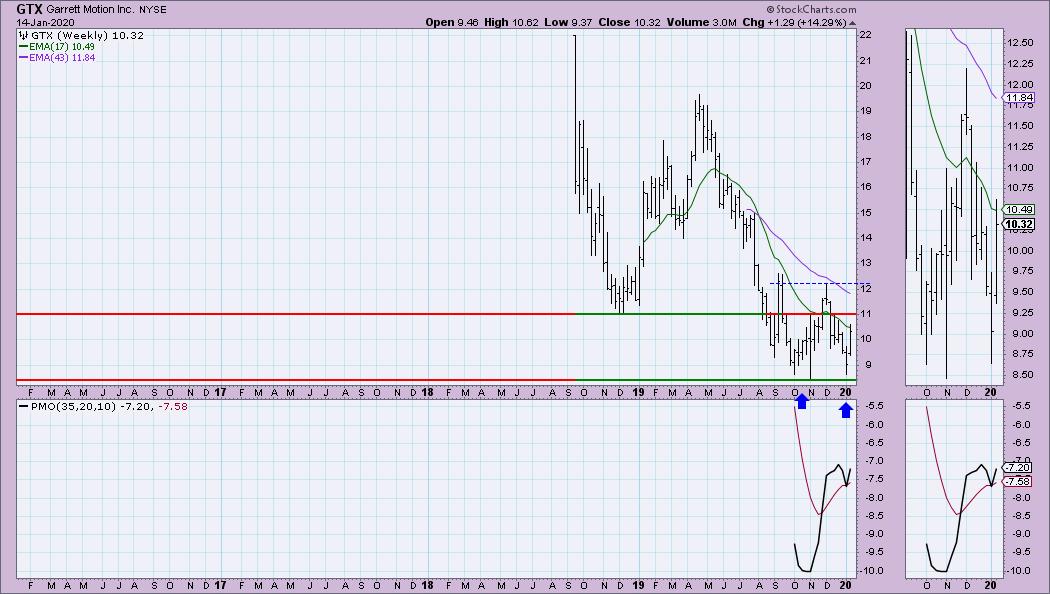The width and height of the screenshot is (1050, 594).
Task: Click the 9.75 level on zoomed axis
Action: pos(1019,271)
